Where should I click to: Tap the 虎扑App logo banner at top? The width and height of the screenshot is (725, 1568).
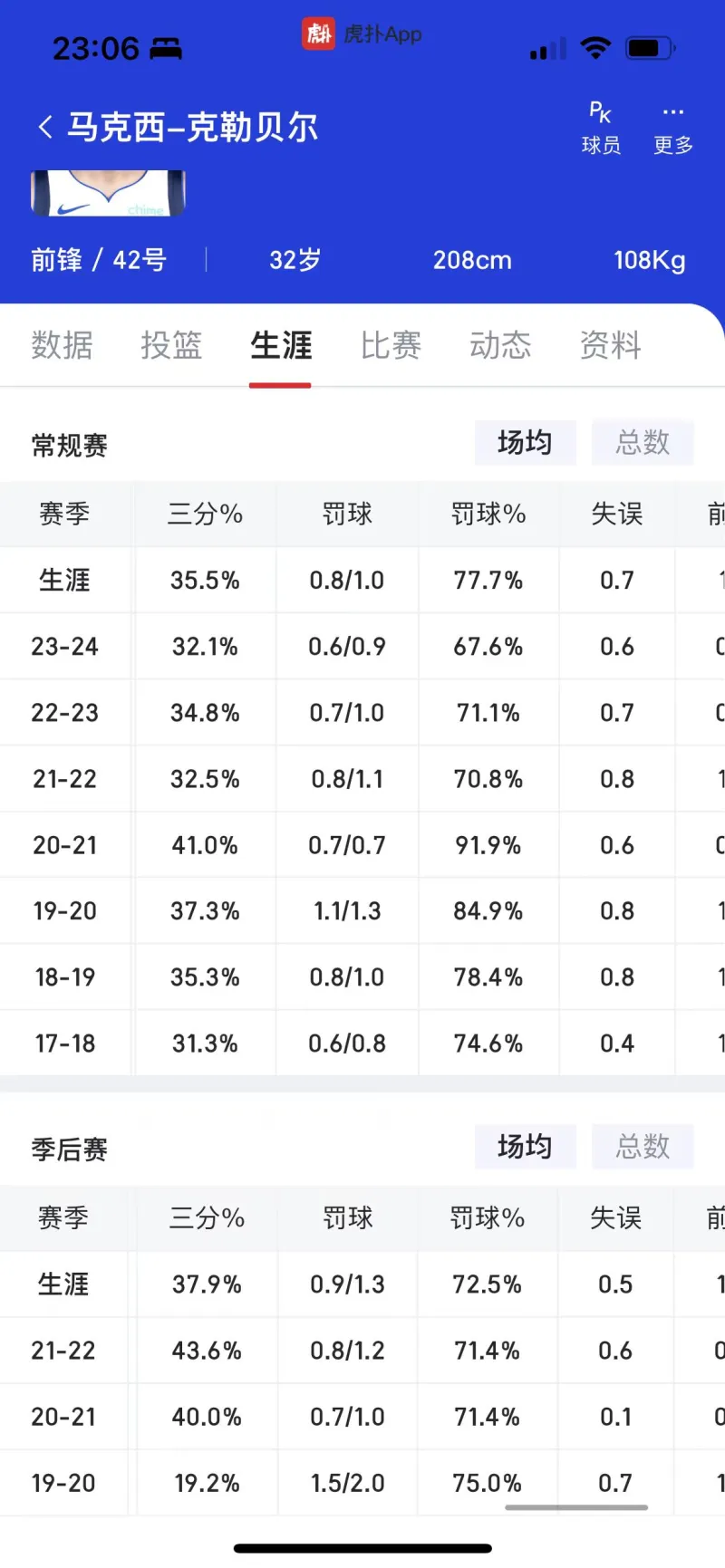pos(362,34)
